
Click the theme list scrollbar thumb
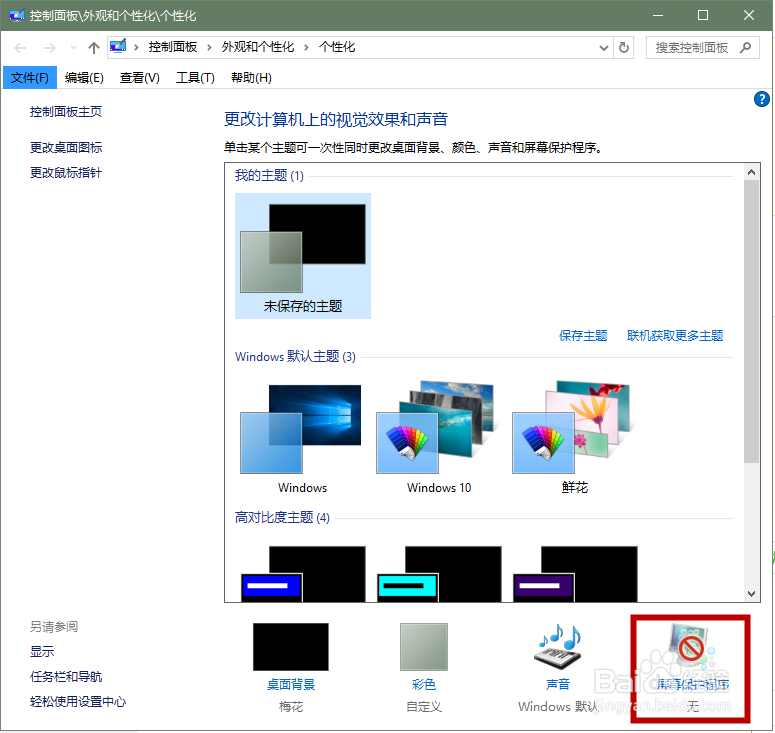click(x=751, y=321)
